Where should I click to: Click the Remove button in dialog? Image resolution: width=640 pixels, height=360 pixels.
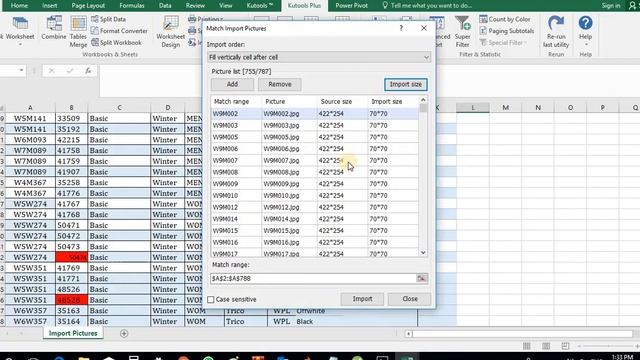point(280,84)
